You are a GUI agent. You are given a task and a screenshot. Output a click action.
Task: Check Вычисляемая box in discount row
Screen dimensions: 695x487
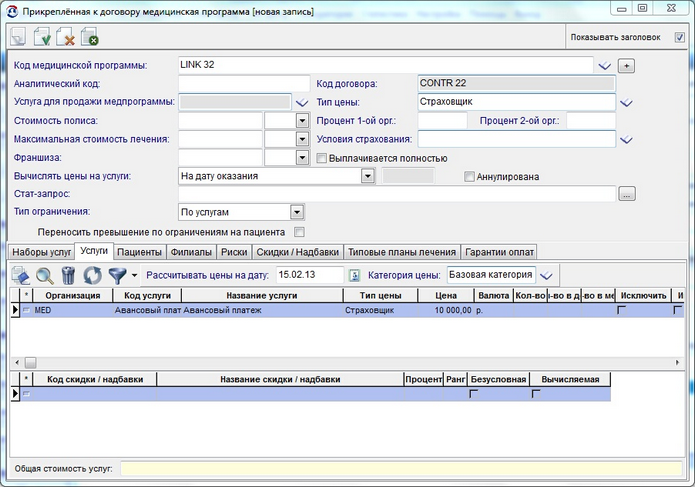535,393
